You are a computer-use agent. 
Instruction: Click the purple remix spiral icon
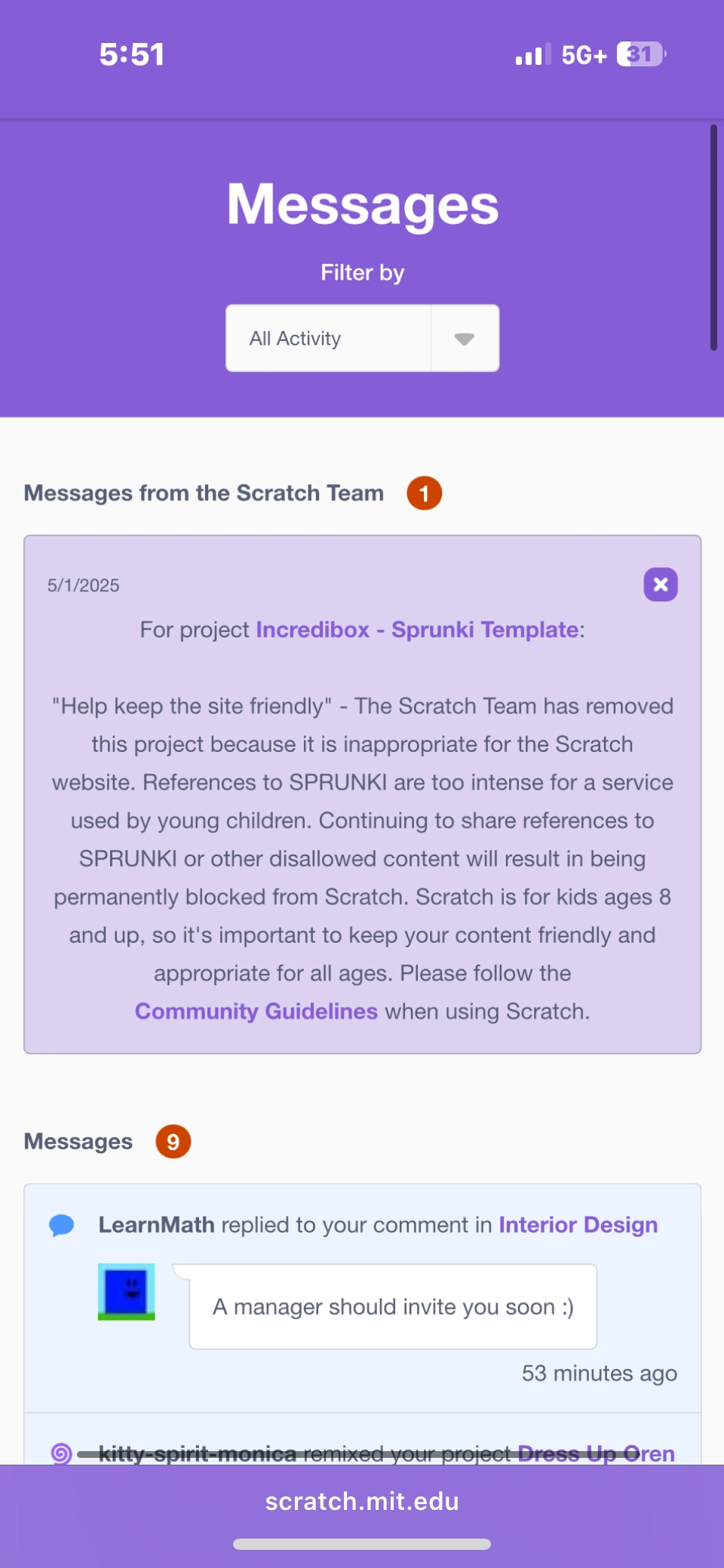[61, 1453]
